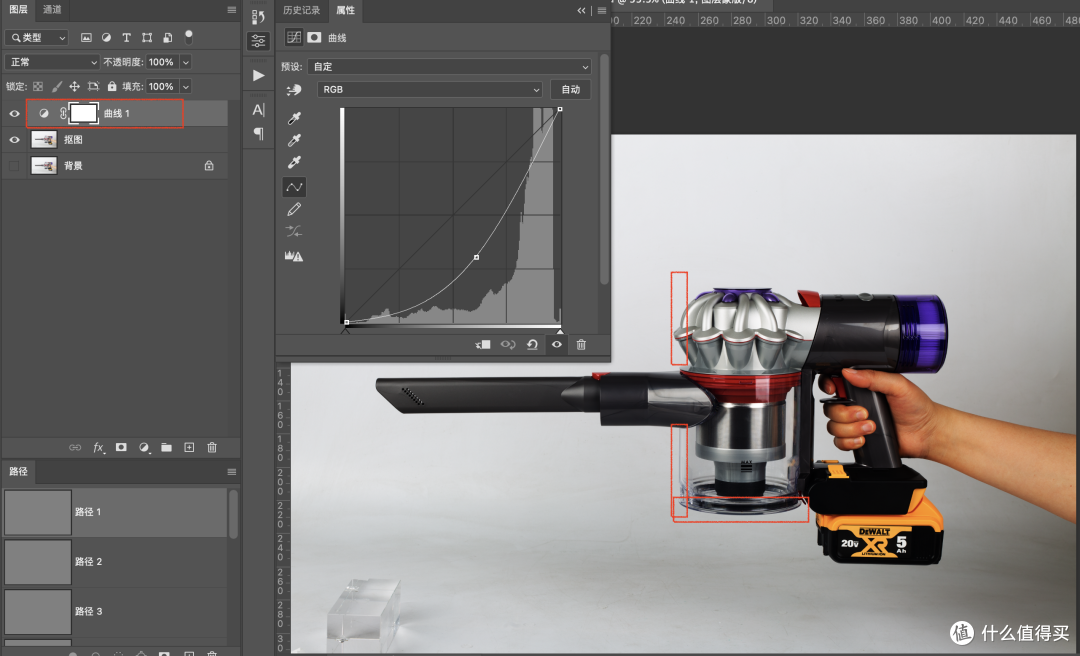This screenshot has width=1080, height=656.
Task: Click the smooth curve values icon
Action: (294, 231)
